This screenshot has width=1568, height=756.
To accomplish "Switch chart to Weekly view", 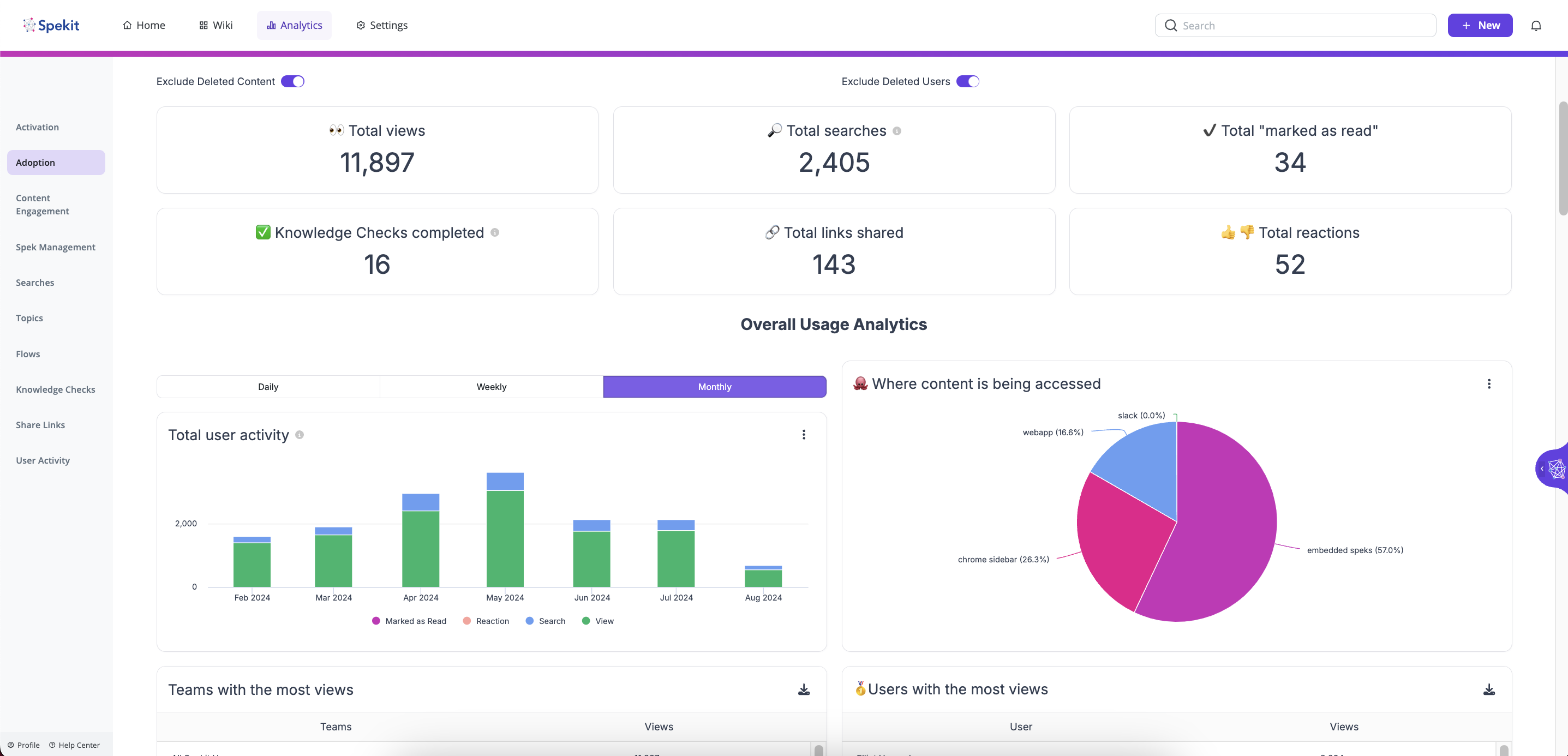I will pos(491,387).
